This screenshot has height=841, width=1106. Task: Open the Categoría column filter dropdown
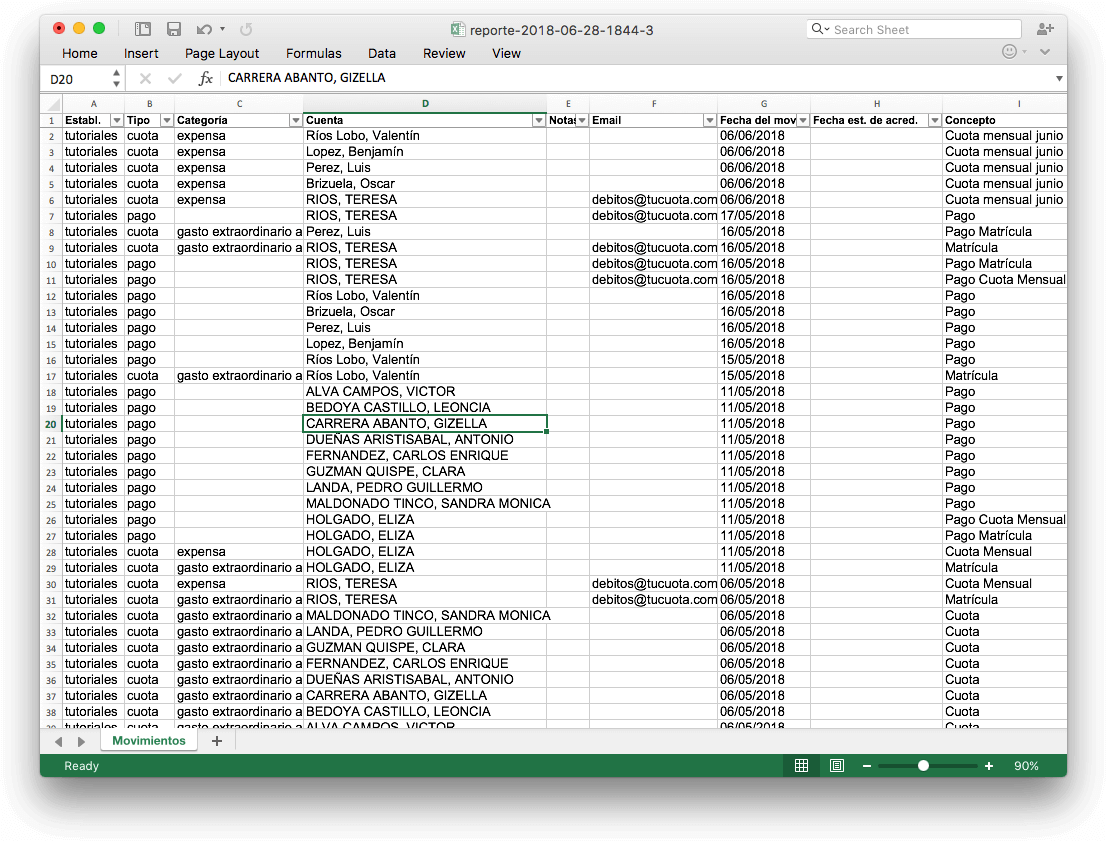point(296,121)
